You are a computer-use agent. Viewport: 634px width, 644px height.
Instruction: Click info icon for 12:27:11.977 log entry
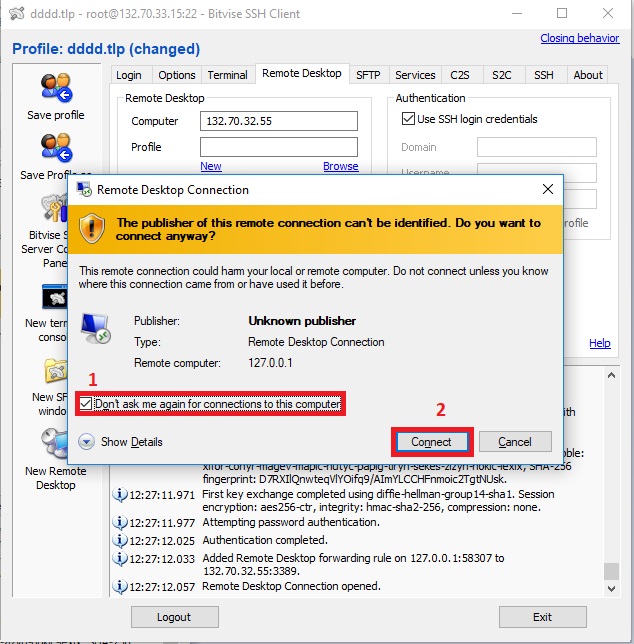coord(119,522)
